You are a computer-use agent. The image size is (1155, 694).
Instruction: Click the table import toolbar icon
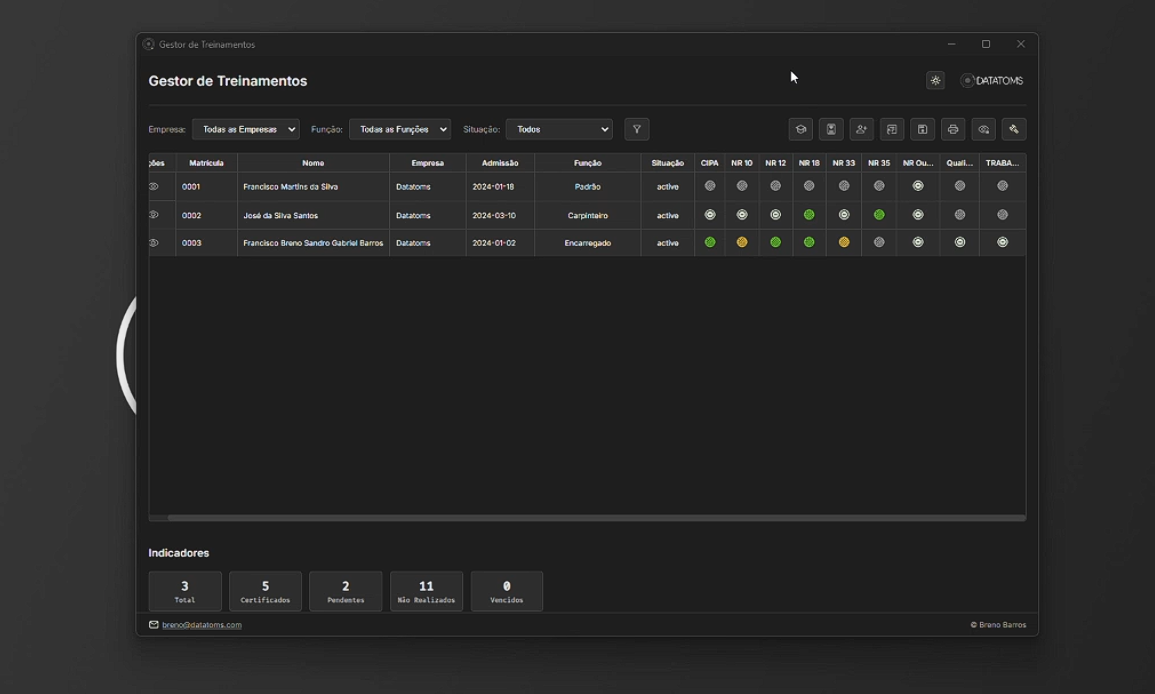892,130
